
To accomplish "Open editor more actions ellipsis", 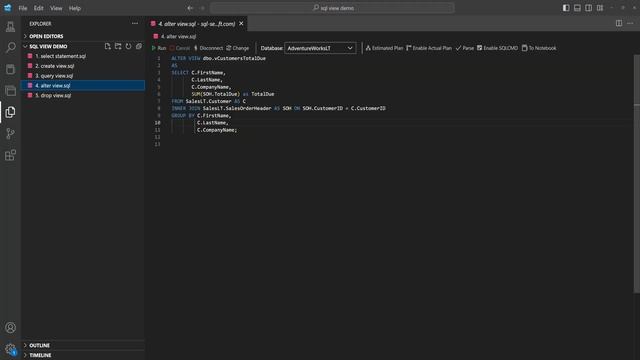I will pos(630,23).
